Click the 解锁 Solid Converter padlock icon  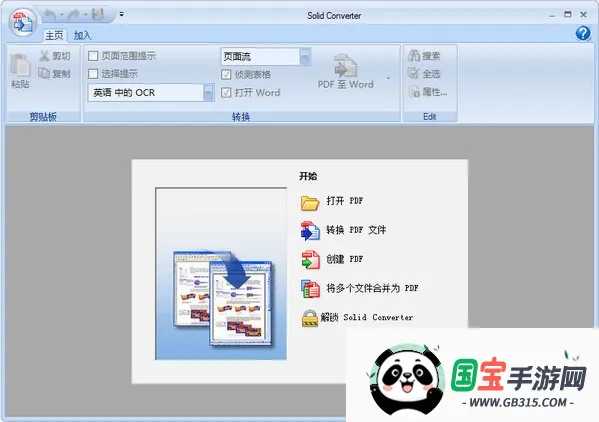point(309,318)
